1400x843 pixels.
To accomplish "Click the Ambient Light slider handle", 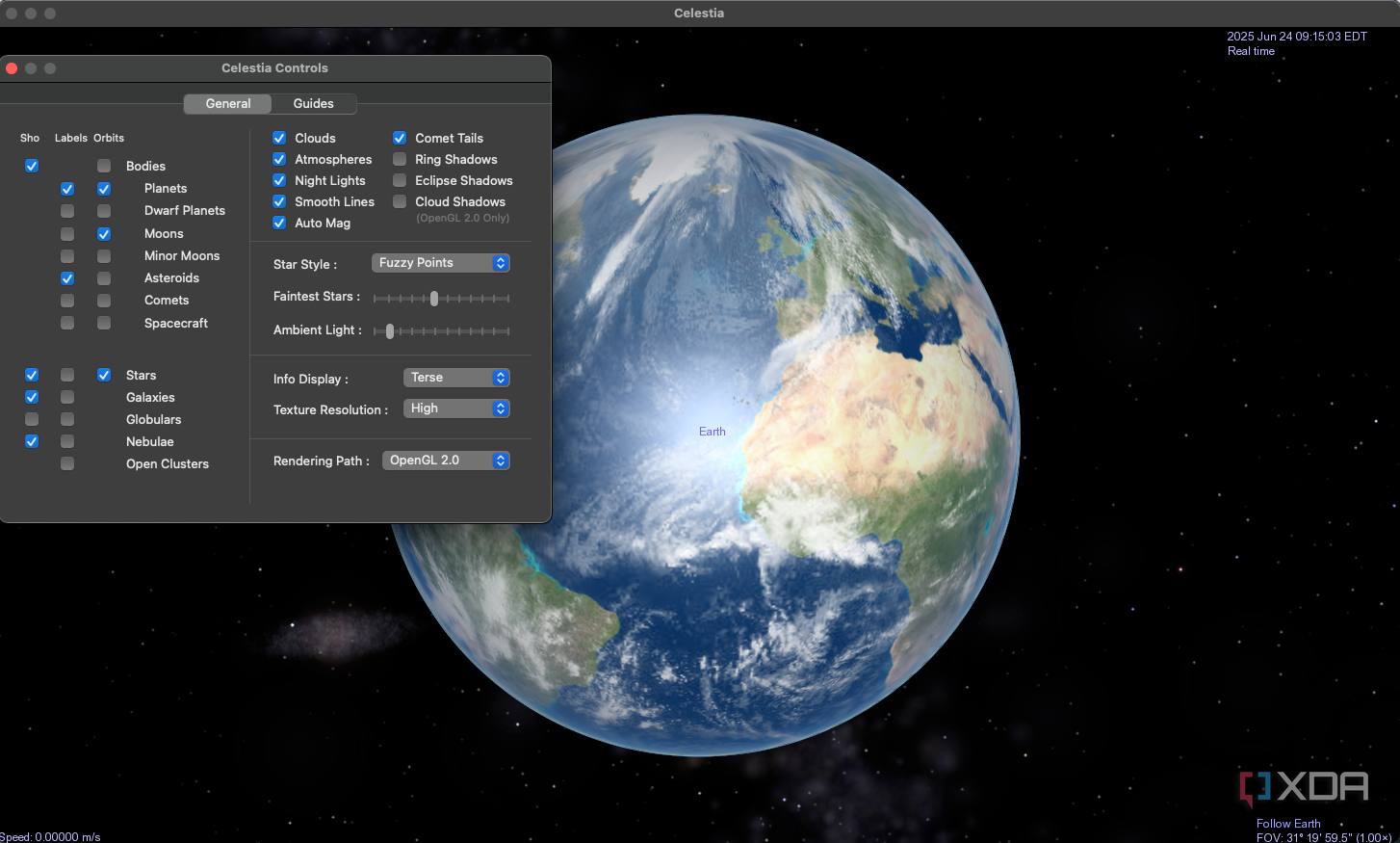I will (390, 331).
